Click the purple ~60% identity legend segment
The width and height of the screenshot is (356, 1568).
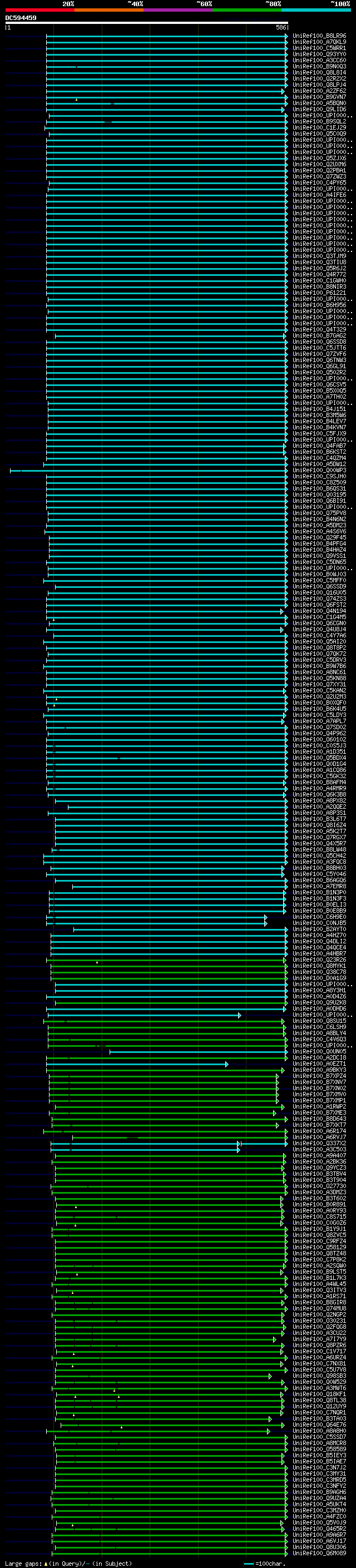coord(177,10)
